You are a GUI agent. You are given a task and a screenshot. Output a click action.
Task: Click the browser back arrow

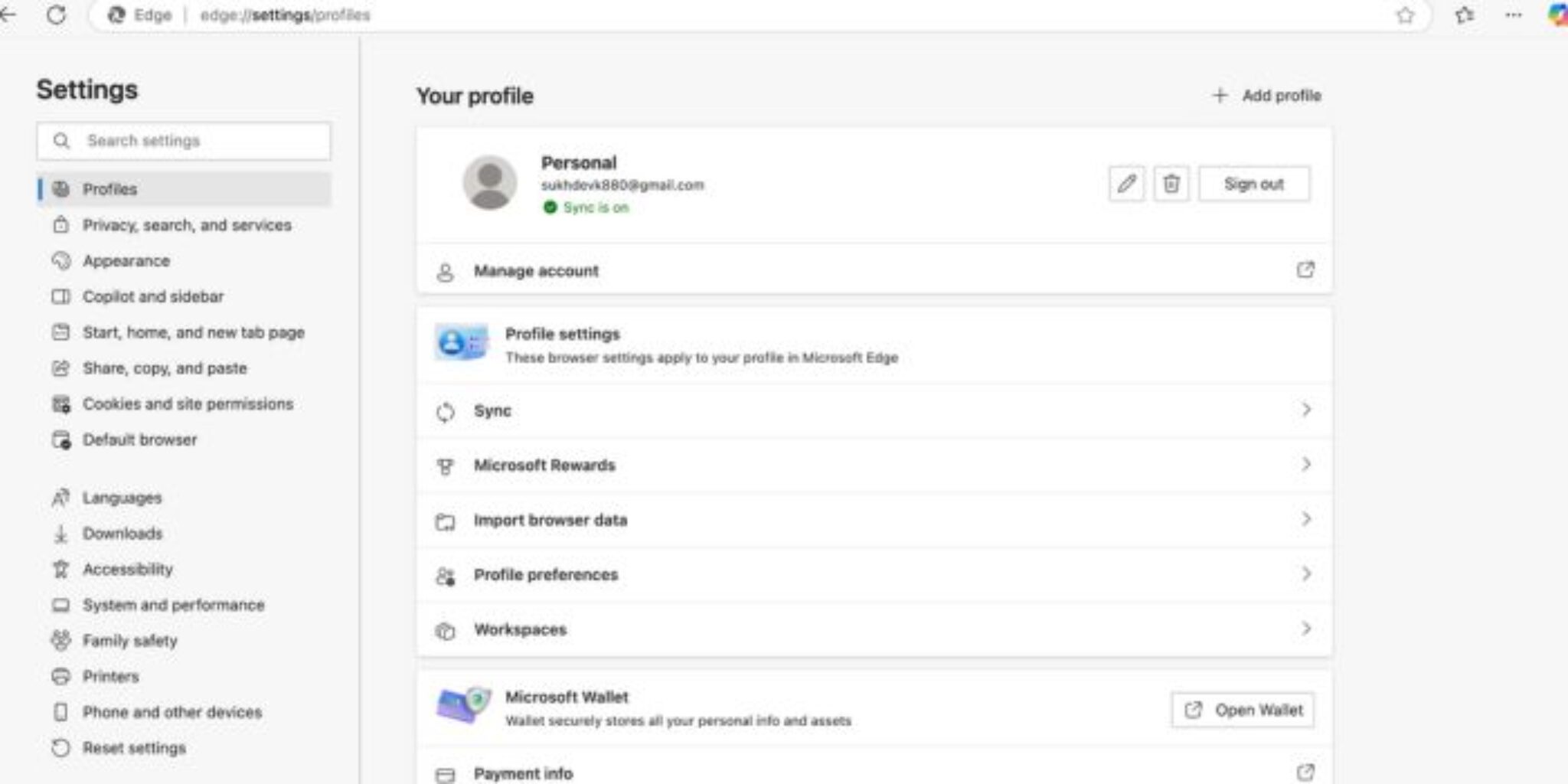tap(8, 14)
